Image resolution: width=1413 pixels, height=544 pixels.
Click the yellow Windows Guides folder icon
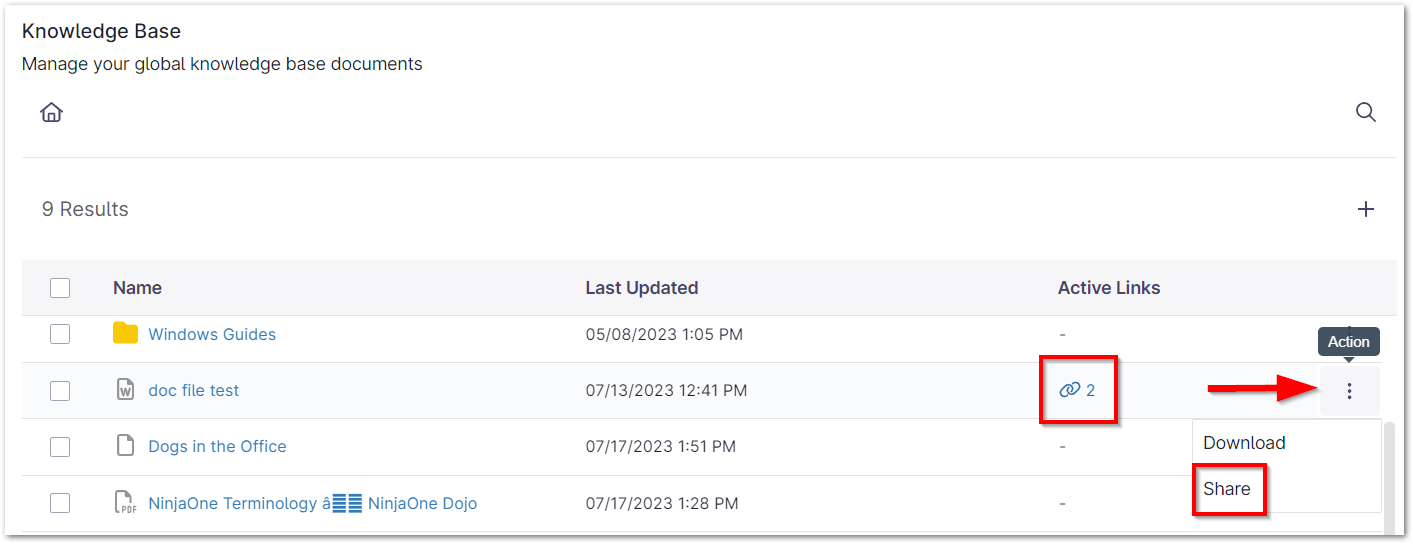click(125, 334)
